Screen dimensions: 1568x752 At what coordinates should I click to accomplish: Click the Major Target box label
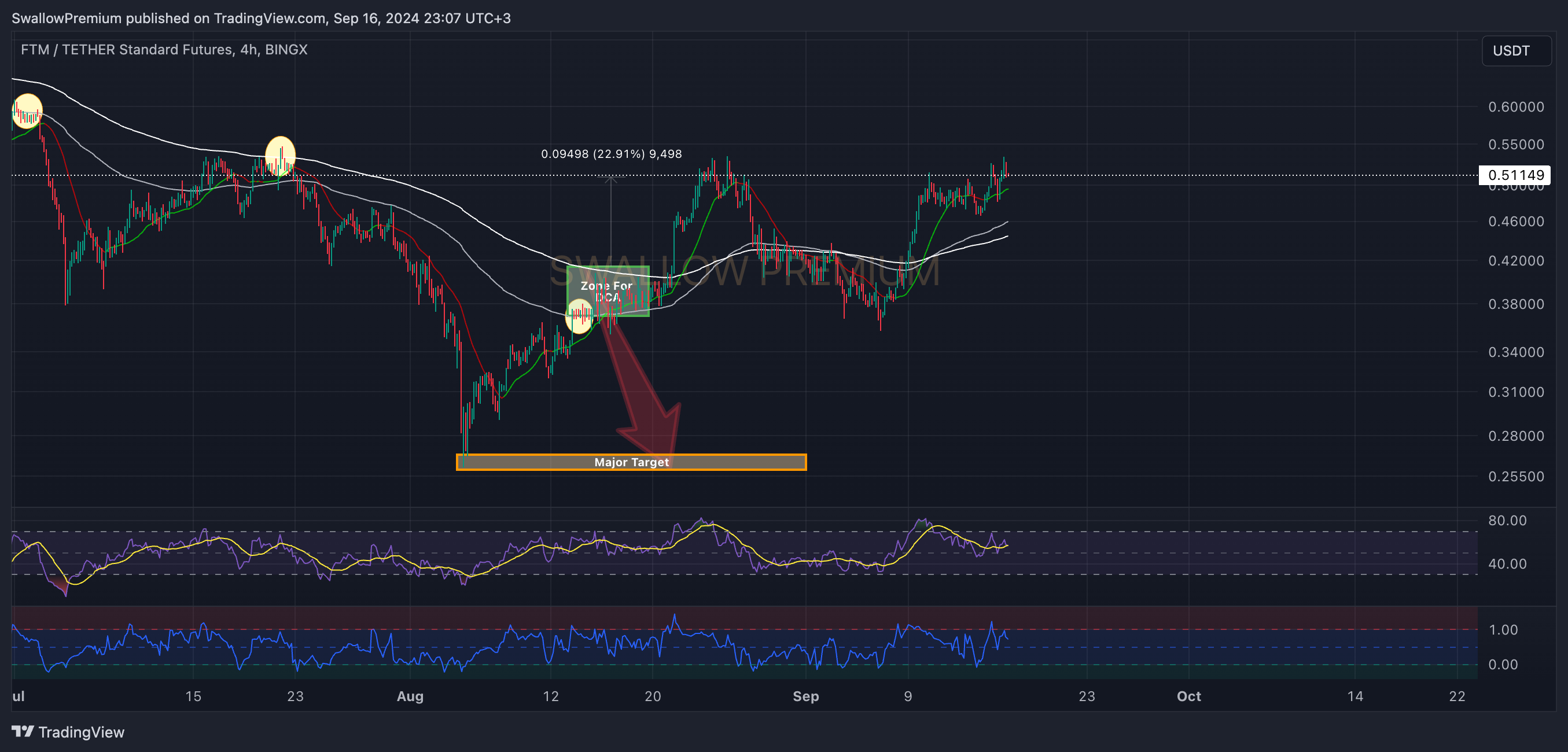click(x=631, y=462)
